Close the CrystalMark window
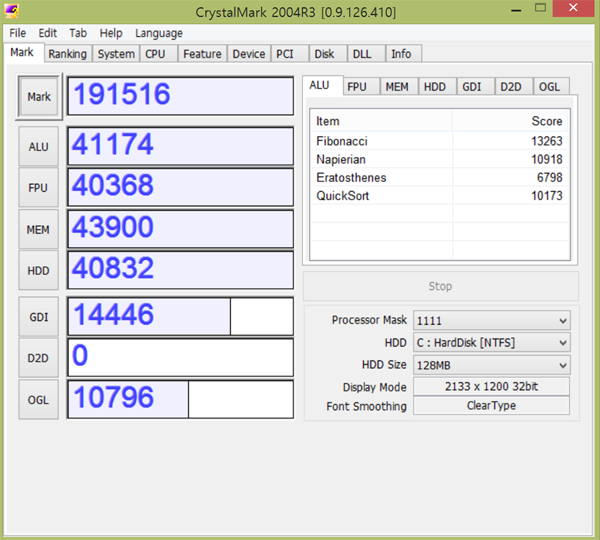600x540 pixels. [573, 8]
